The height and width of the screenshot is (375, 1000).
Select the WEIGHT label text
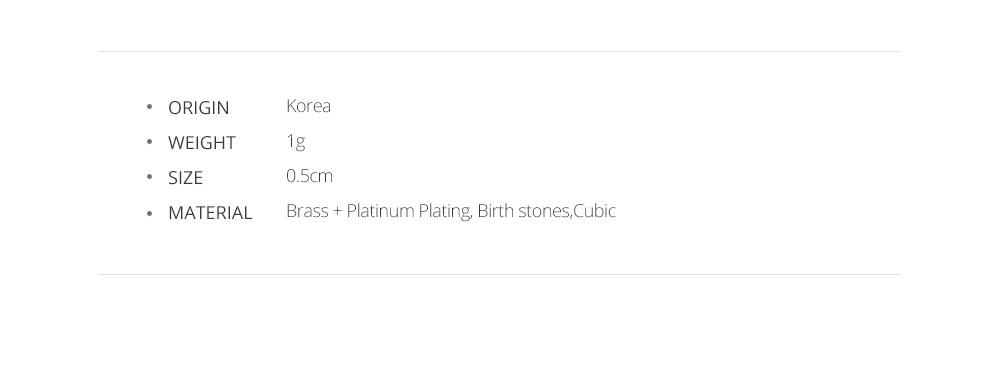click(202, 143)
